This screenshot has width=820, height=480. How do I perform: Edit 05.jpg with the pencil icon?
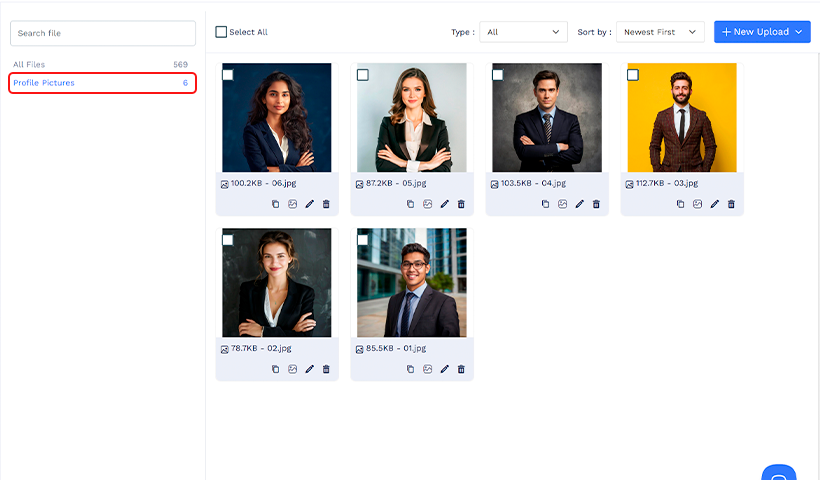click(445, 204)
